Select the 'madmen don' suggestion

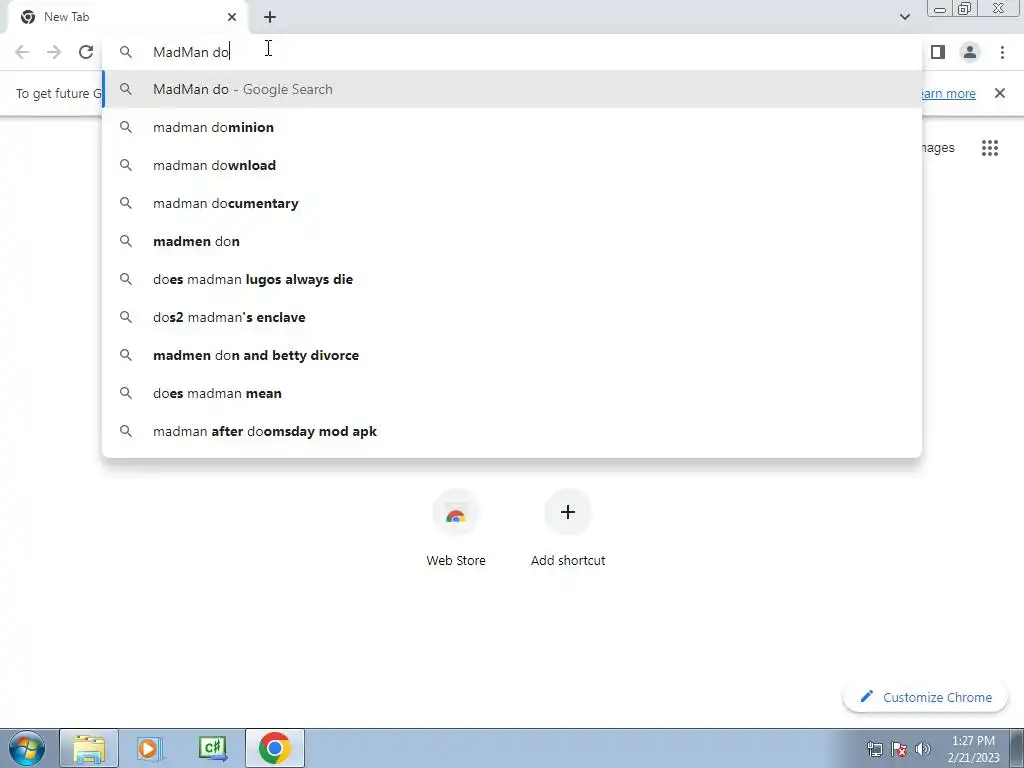point(512,241)
